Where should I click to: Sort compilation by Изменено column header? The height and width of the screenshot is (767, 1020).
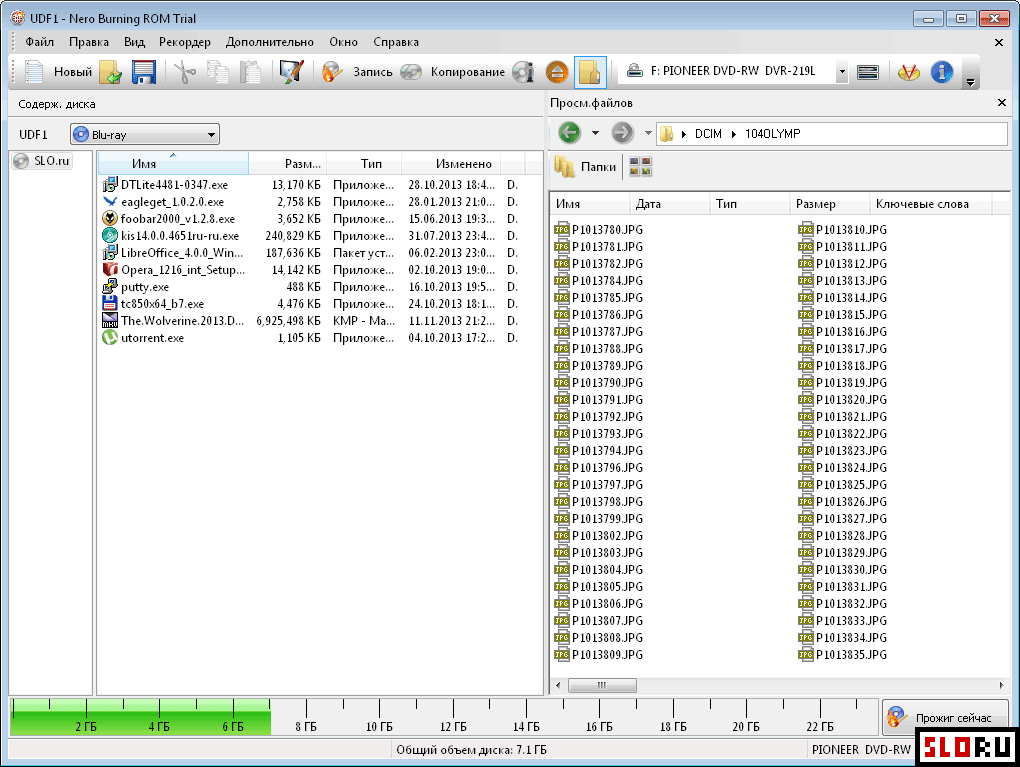coord(451,163)
